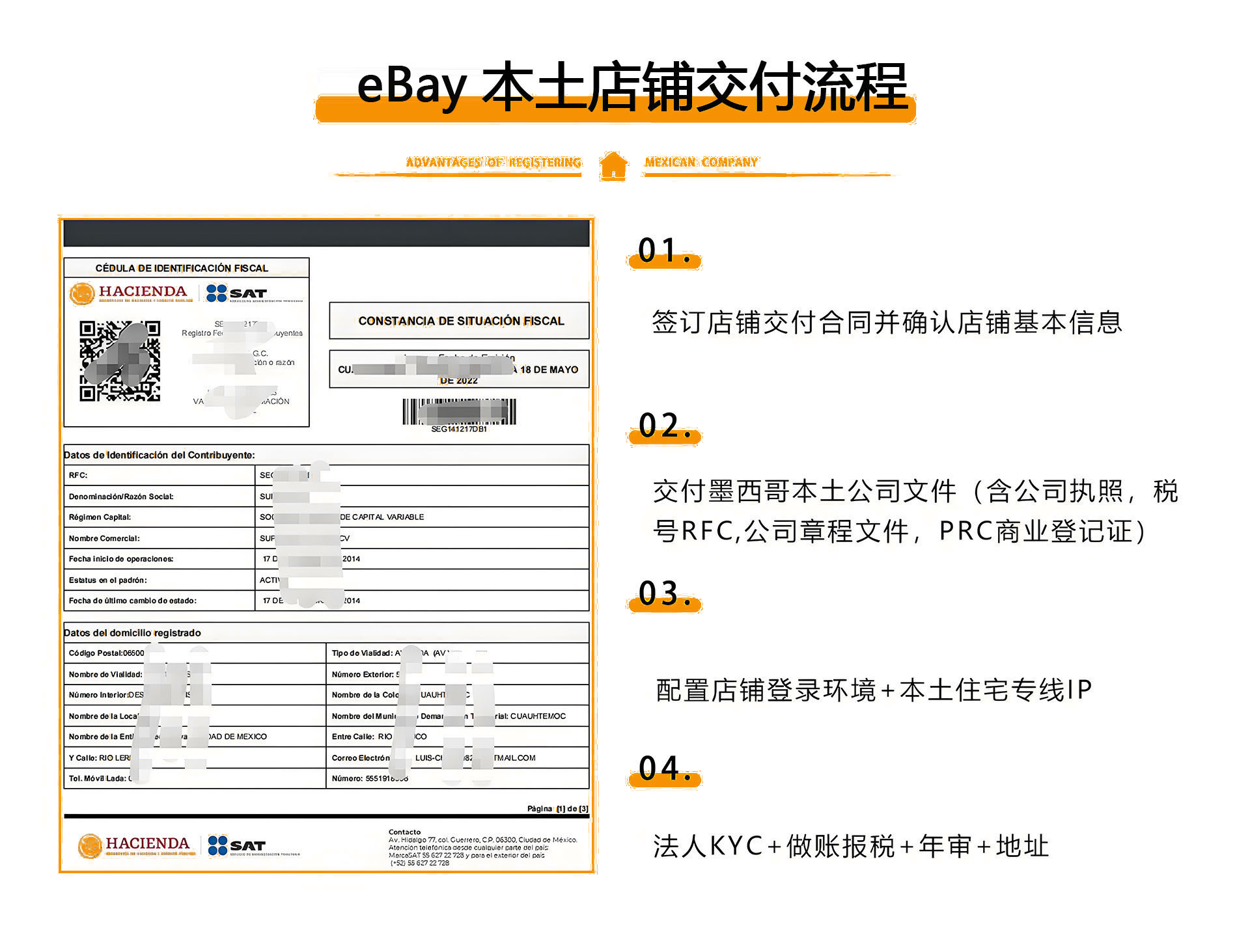Click the top HACIENDA logo
This screenshot has width=1250, height=952.
pos(129,293)
